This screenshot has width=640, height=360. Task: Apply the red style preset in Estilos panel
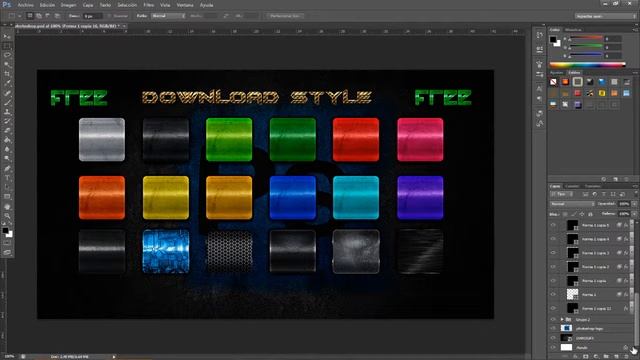[578, 93]
